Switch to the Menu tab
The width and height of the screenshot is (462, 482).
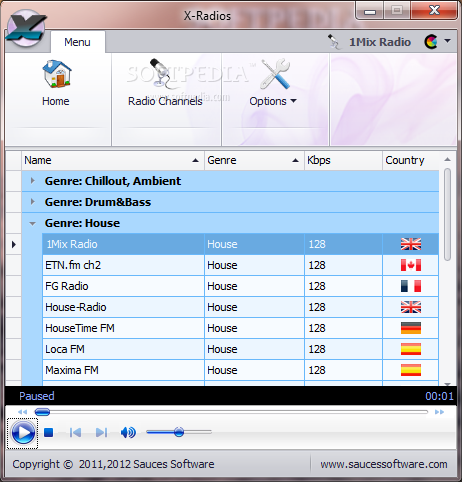click(78, 42)
